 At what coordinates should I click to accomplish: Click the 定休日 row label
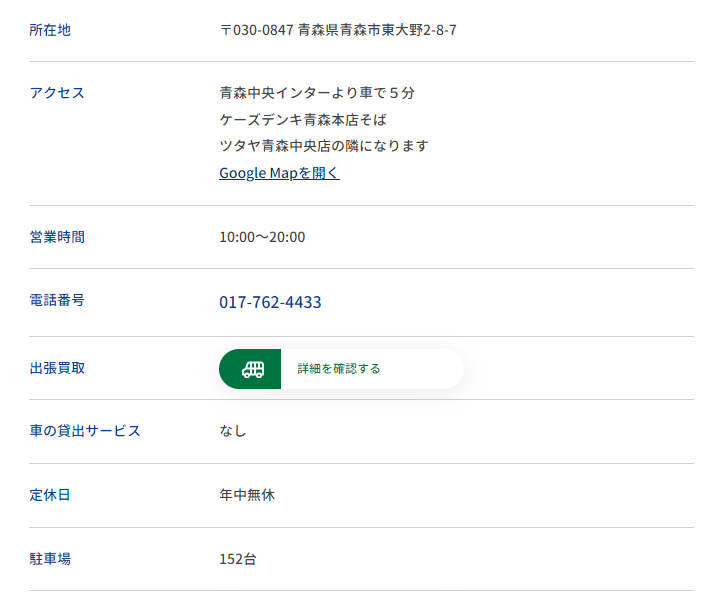pos(50,495)
